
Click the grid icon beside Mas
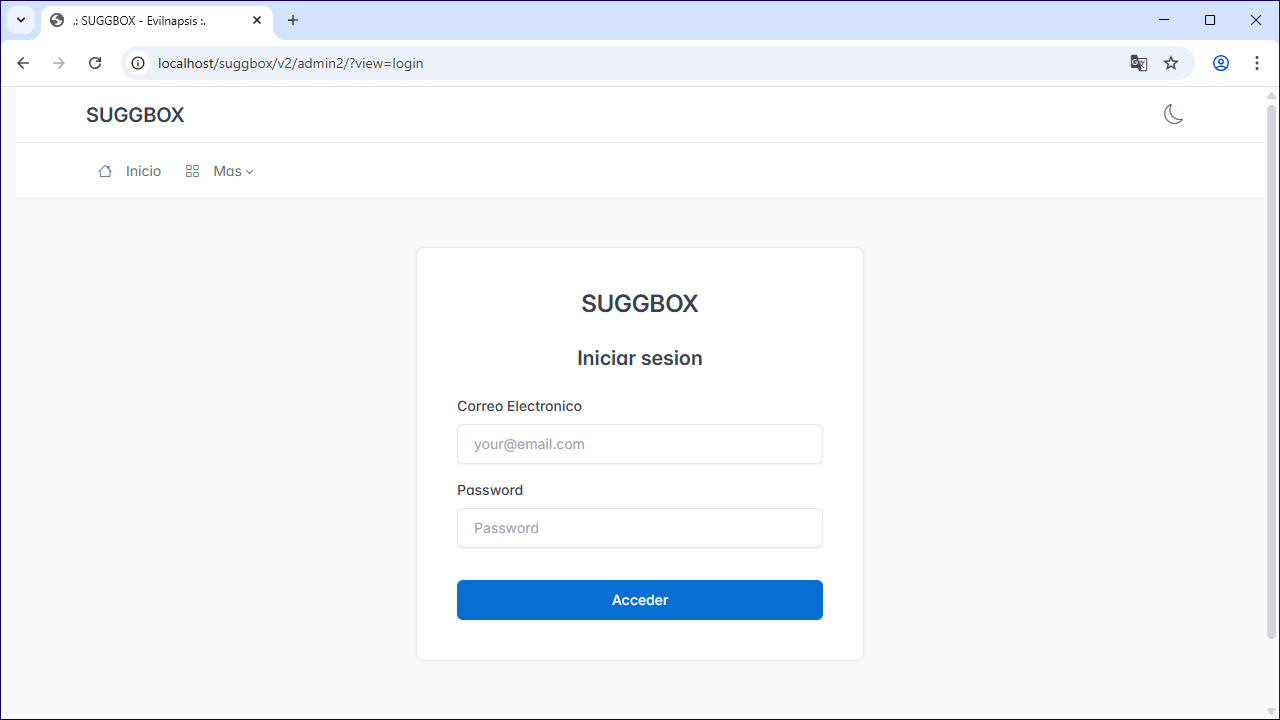tap(193, 171)
